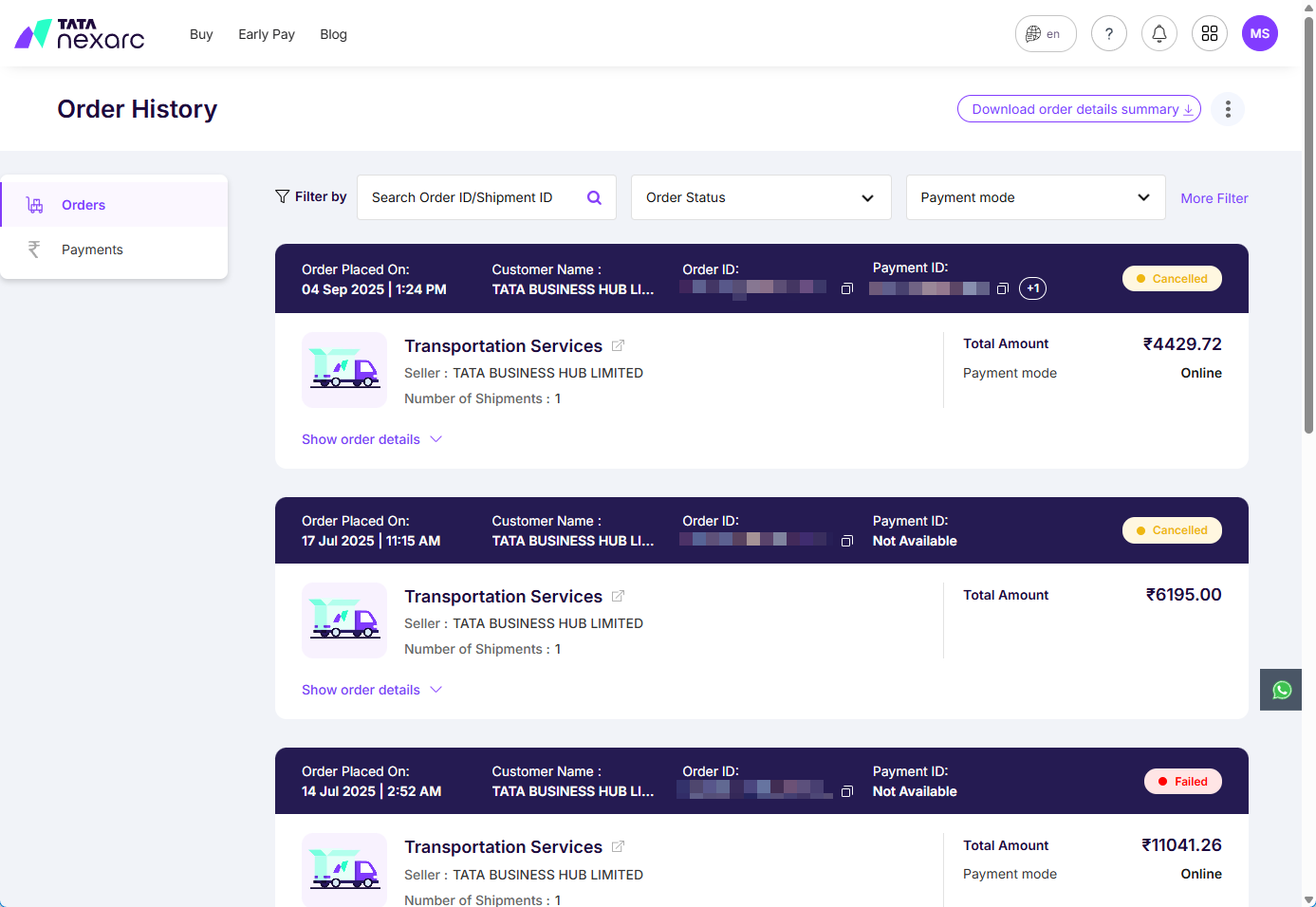Copy Order ID of the 14 Jul 2025 order
This screenshot has width=1316, height=907.
pos(847,791)
